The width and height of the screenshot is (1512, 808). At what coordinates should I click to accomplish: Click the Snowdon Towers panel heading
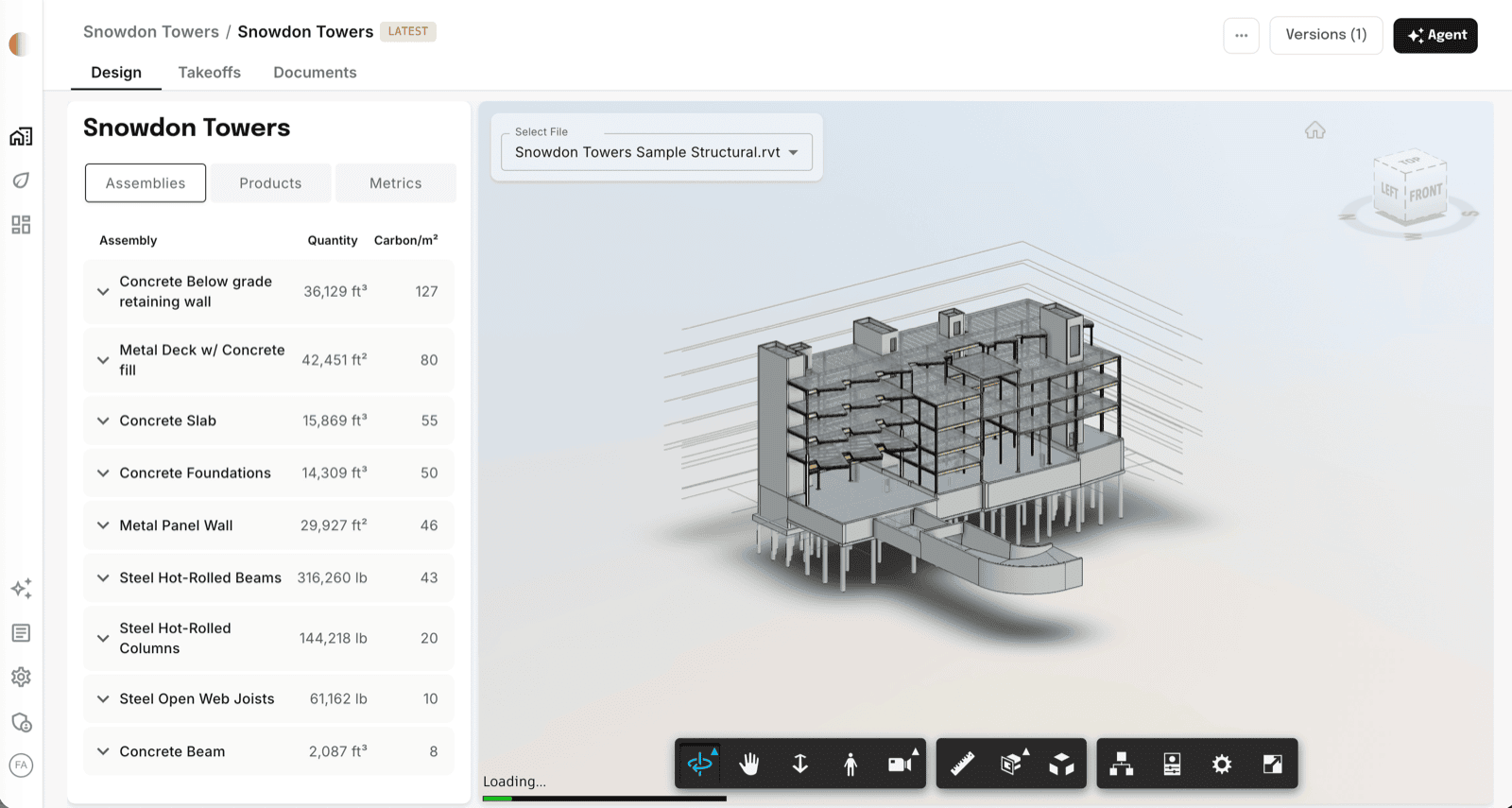pos(187,128)
